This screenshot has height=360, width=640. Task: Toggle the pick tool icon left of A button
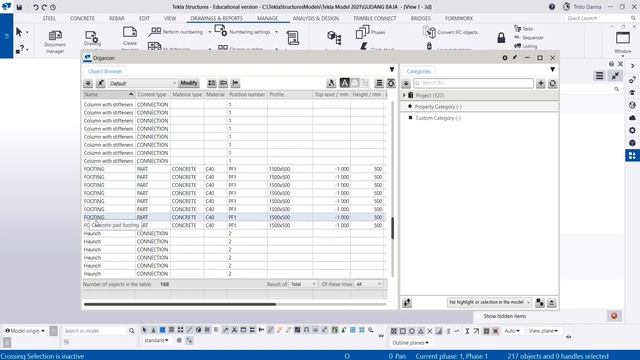(331, 83)
